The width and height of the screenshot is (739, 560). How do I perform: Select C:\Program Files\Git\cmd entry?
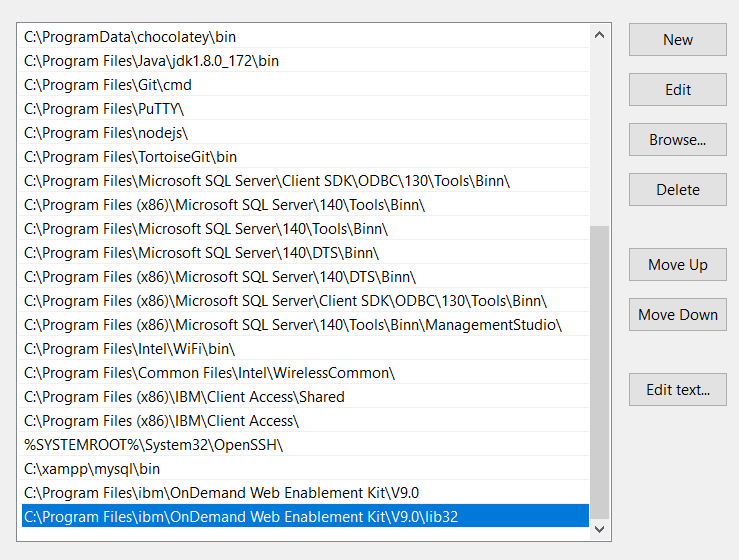pos(303,85)
